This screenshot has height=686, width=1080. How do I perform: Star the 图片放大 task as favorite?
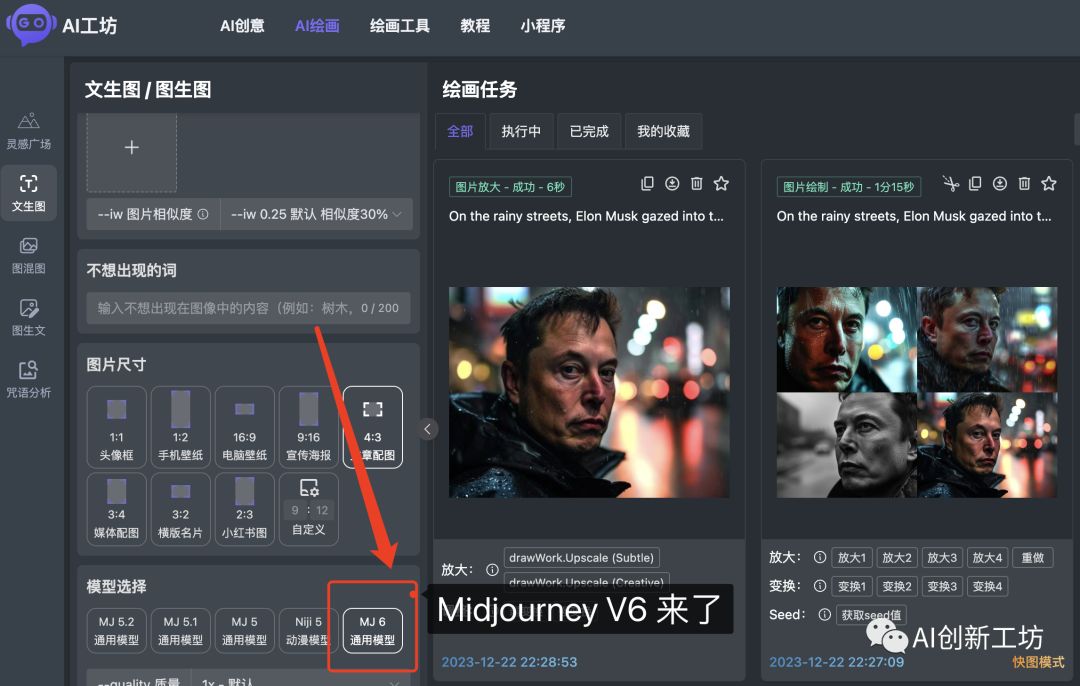click(x=721, y=183)
